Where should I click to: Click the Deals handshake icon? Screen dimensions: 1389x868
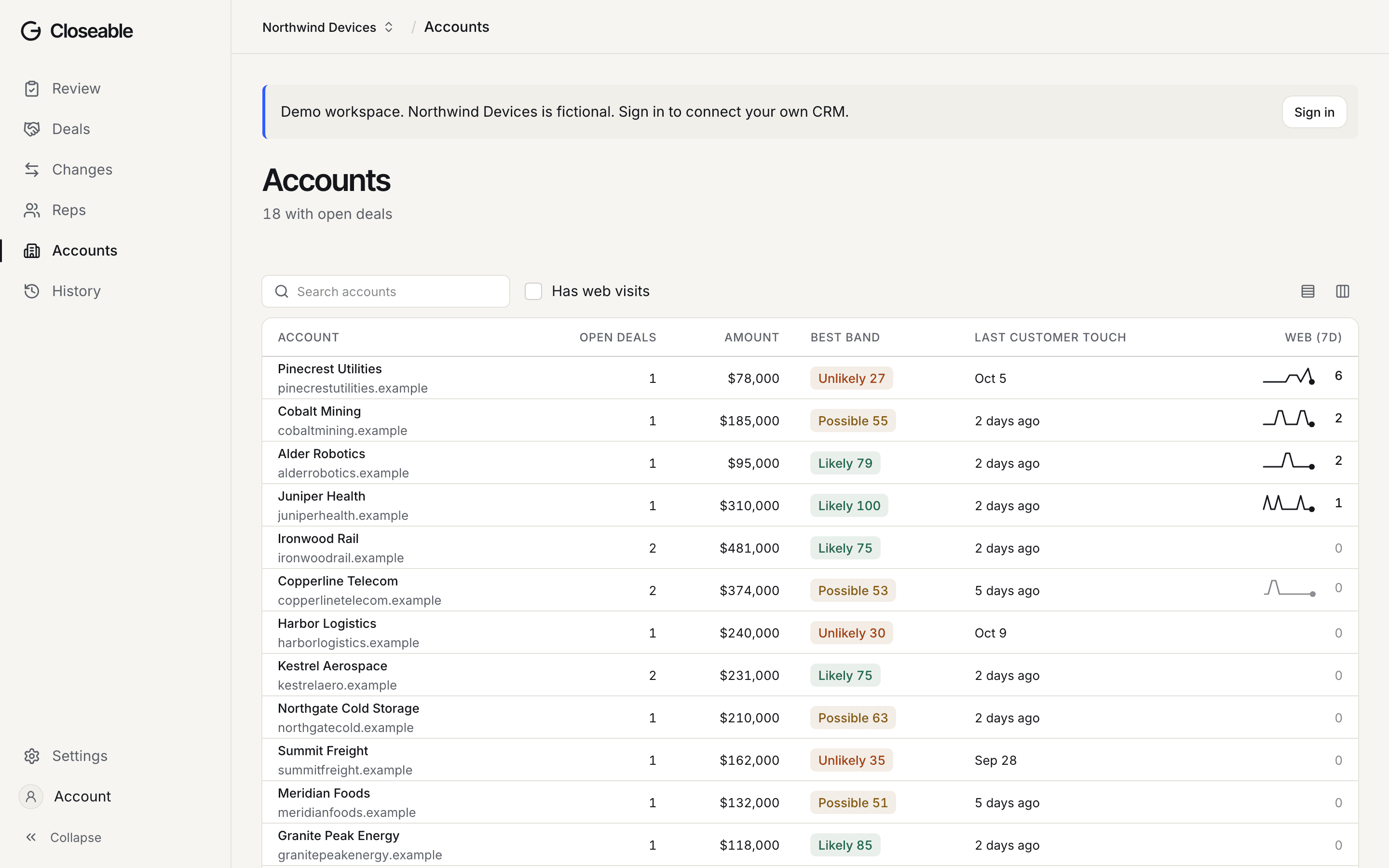tap(32, 129)
